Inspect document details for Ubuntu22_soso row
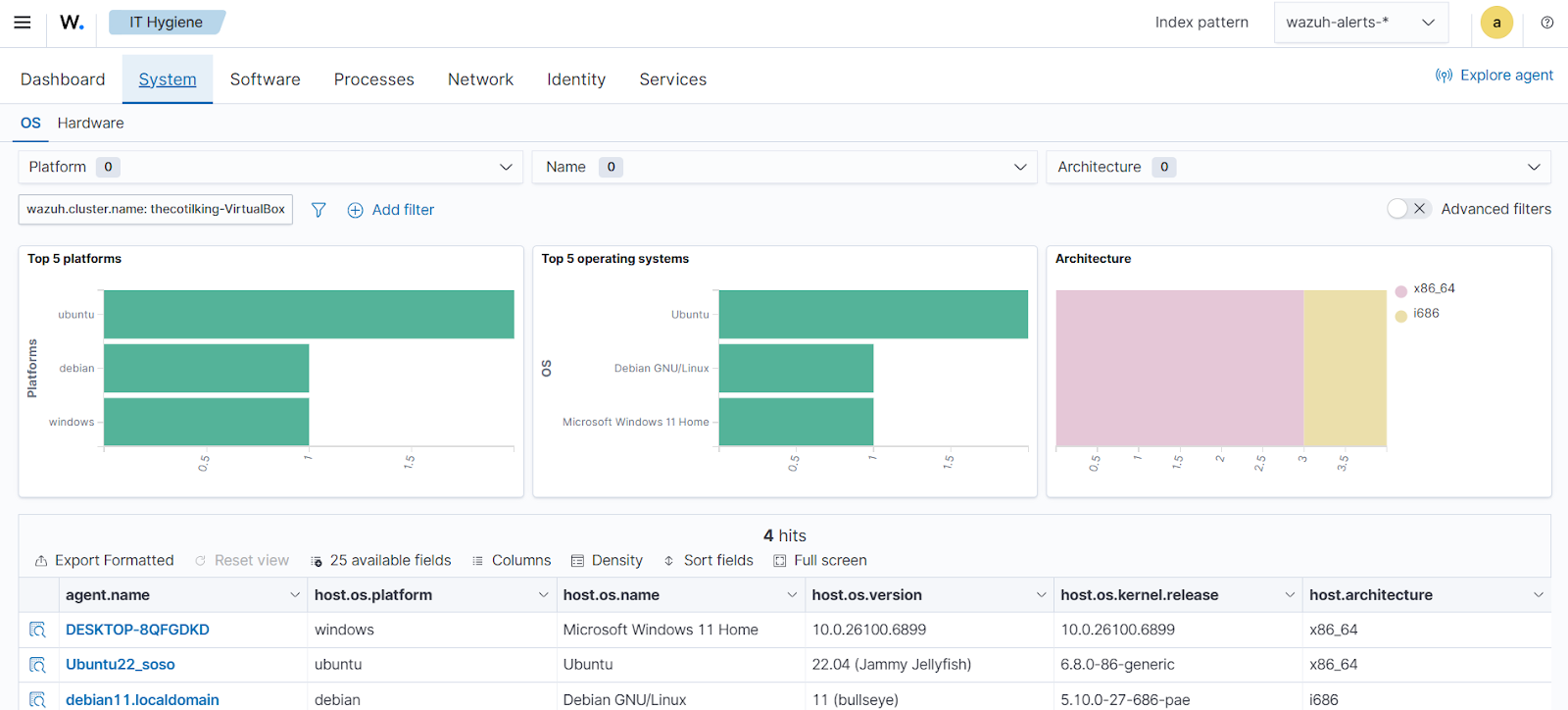This screenshot has height=710, width=1568. [37, 665]
